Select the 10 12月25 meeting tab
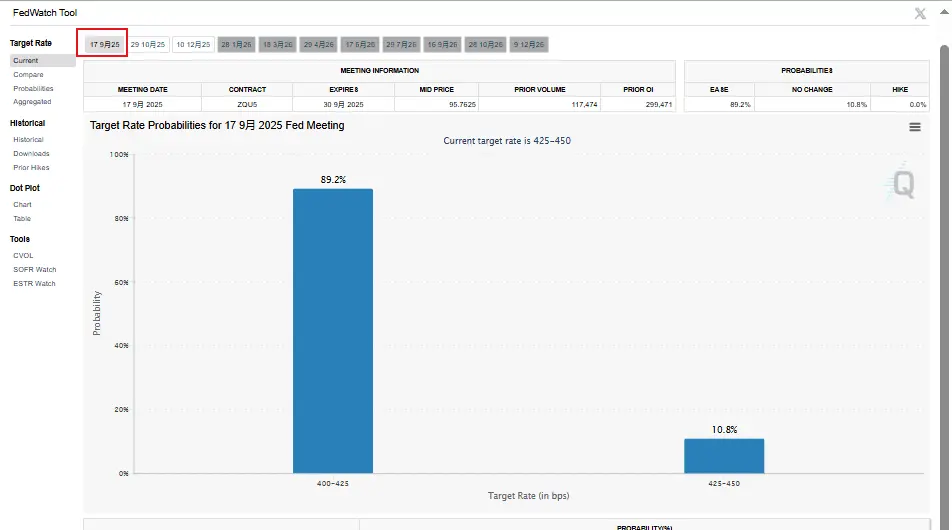This screenshot has width=952, height=530. [x=193, y=44]
